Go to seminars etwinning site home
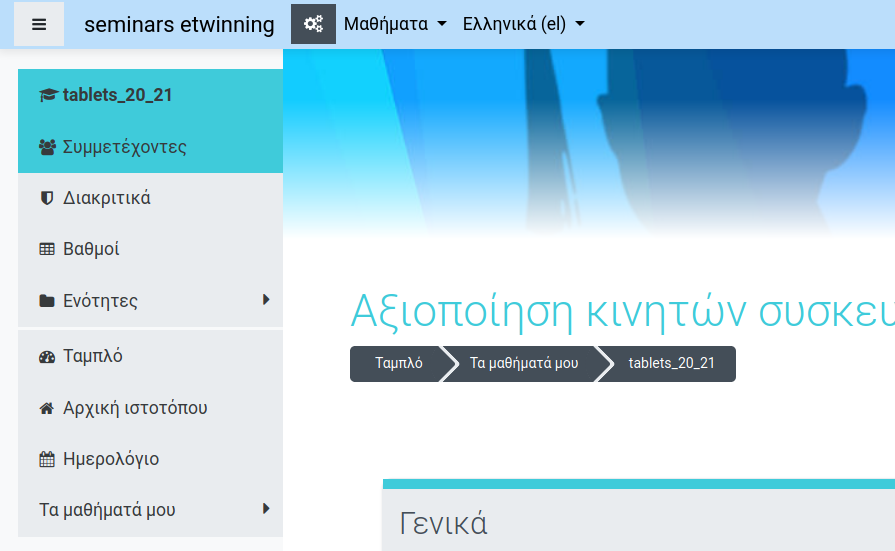Screen dimensions: 895x551 click(x=179, y=24)
